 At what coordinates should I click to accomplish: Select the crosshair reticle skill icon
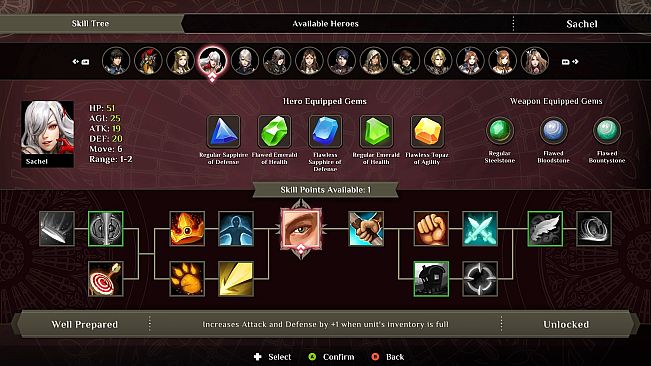(480, 278)
